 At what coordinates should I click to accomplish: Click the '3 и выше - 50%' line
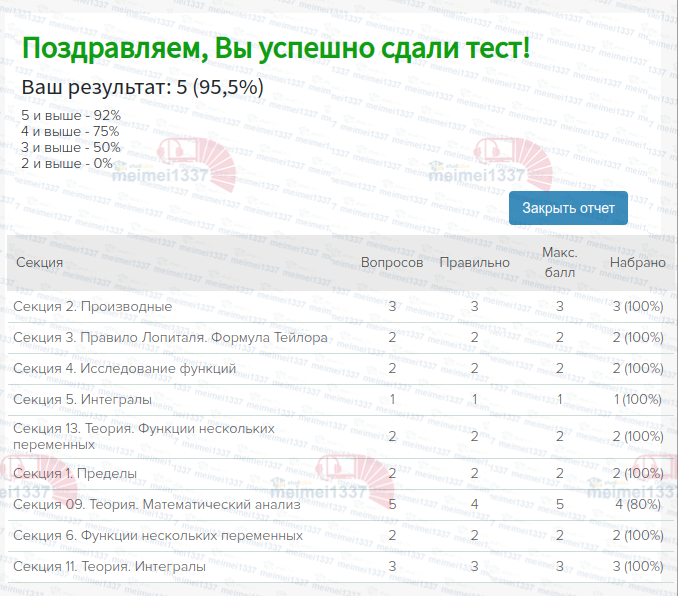[x=71, y=147]
